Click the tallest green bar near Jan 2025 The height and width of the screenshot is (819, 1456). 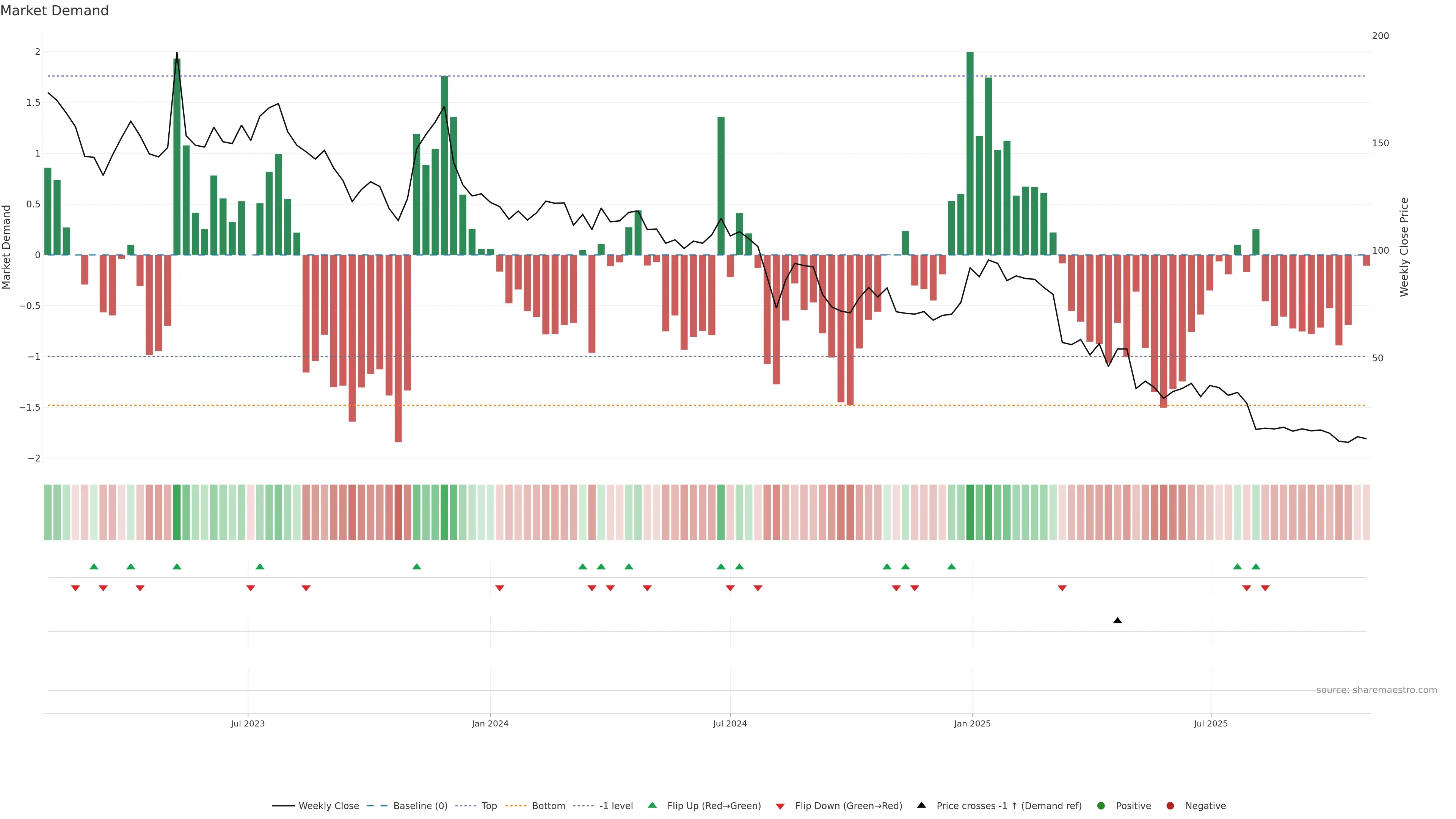pos(970,152)
